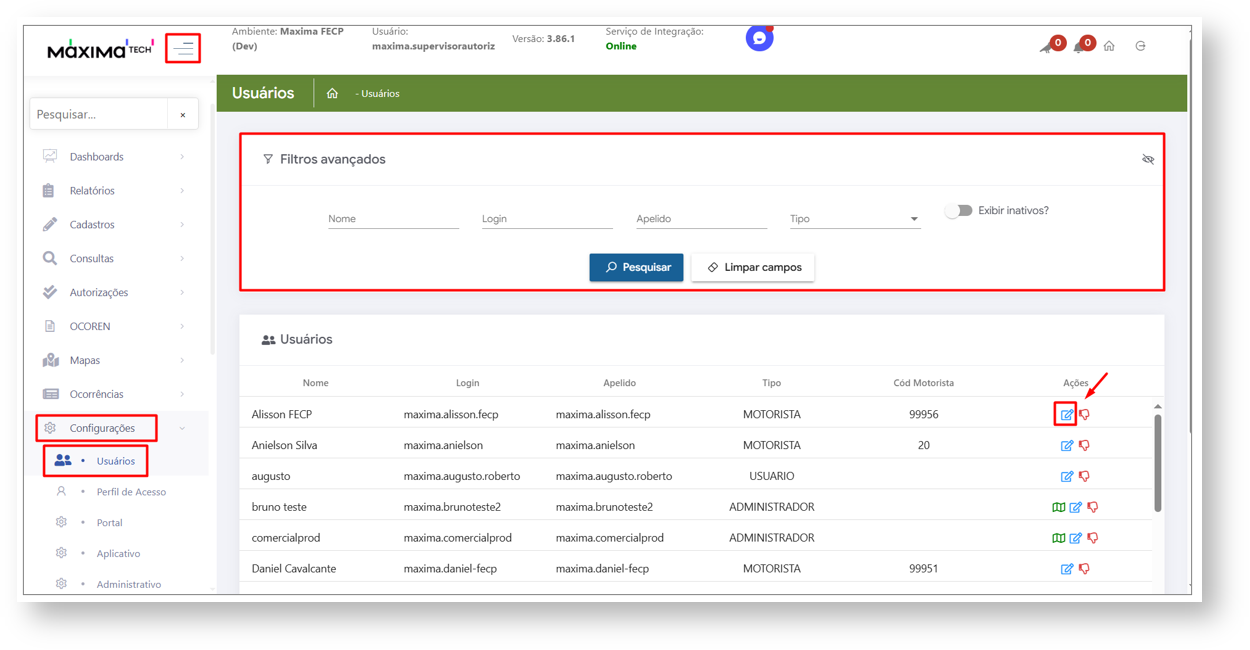Select Usuários in the sidebar
The image size is (1250, 650).
pyautogui.click(x=115, y=461)
